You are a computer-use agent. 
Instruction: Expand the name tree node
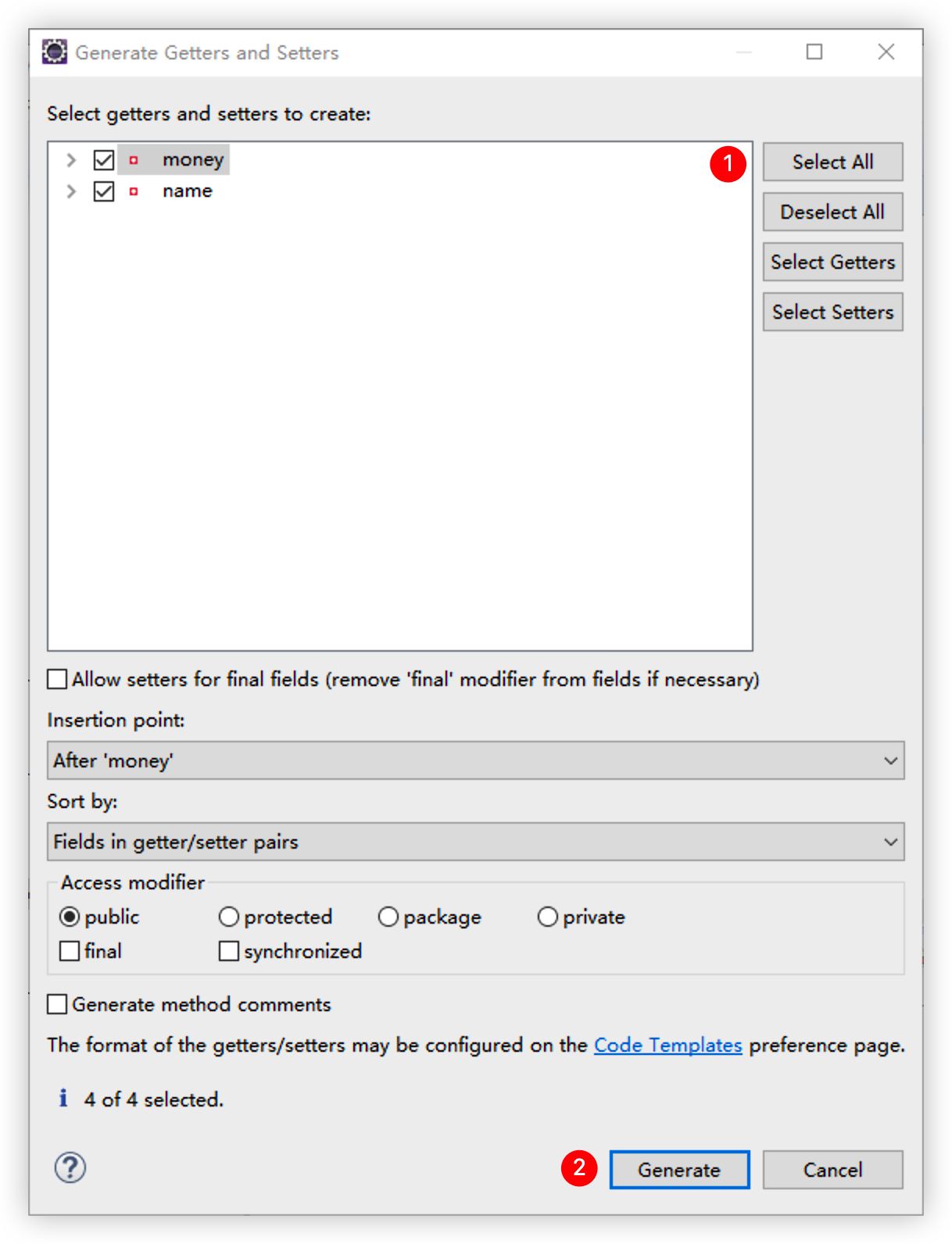tap(71, 191)
